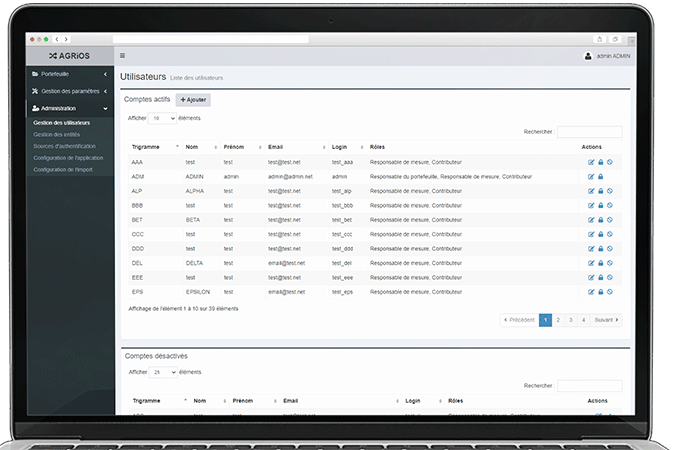The width and height of the screenshot is (675, 450).
Task: Sort active accounts by Trigramme column
Action: pos(155,147)
